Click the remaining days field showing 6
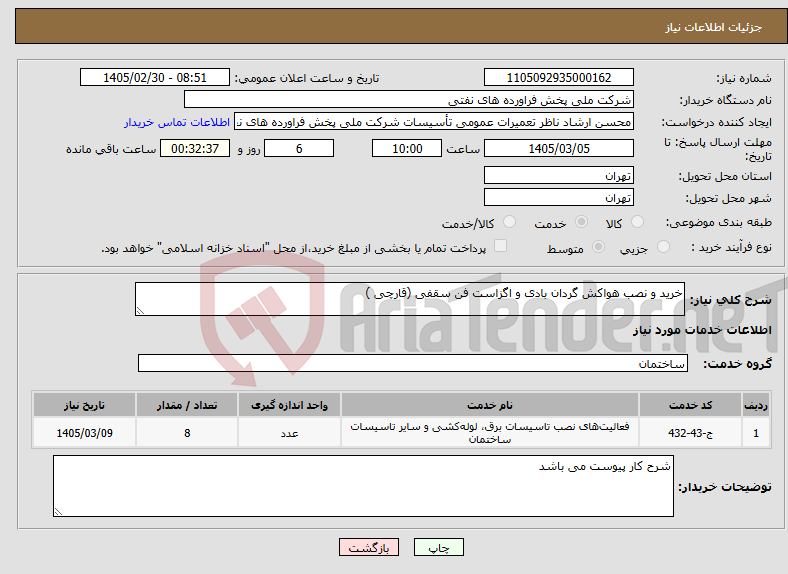 pyautogui.click(x=299, y=148)
